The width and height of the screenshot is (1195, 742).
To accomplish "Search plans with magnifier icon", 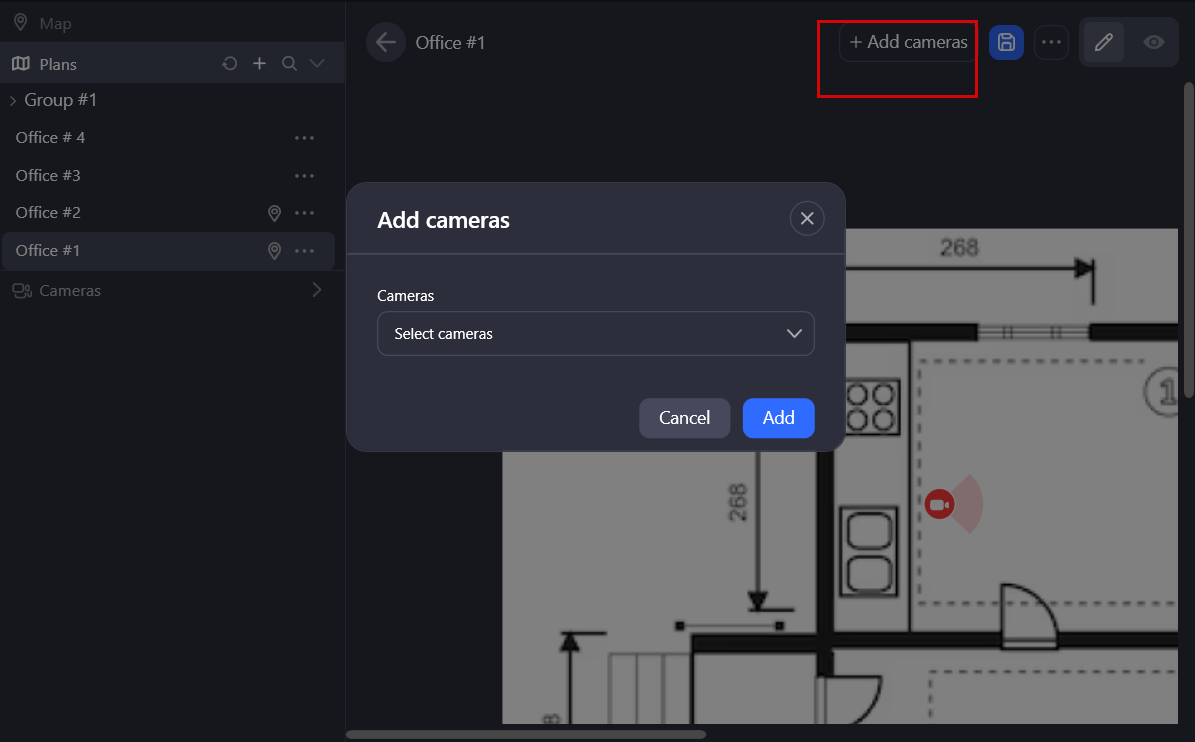I will pyautogui.click(x=289, y=64).
